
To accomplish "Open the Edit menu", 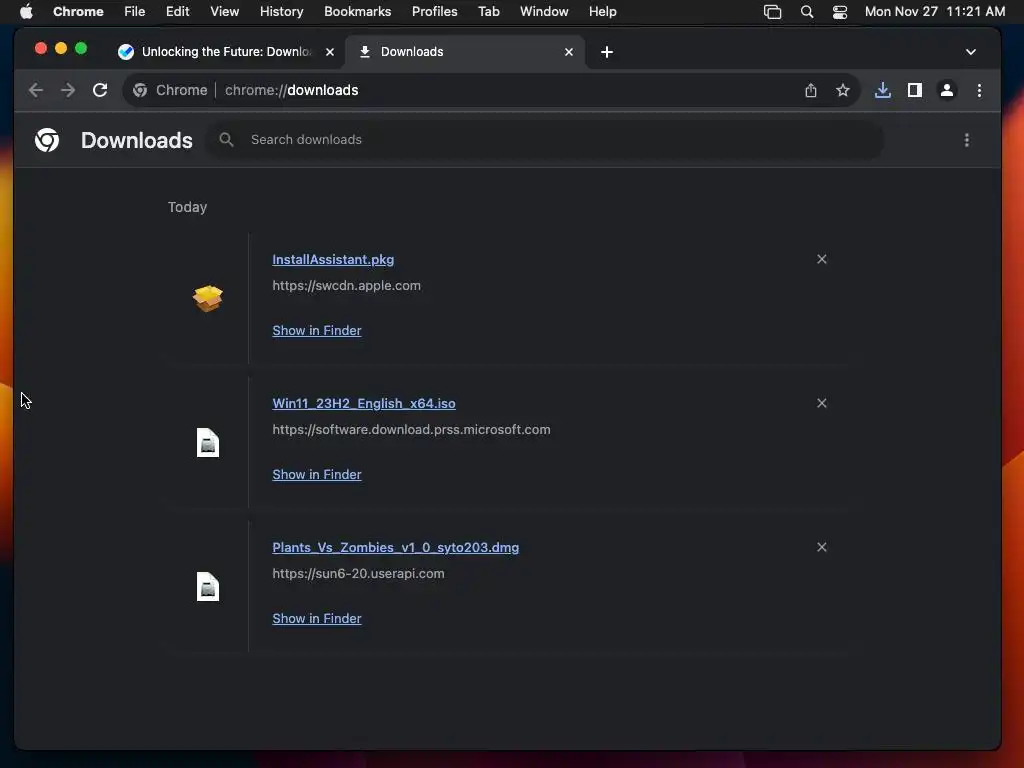I will click(178, 11).
